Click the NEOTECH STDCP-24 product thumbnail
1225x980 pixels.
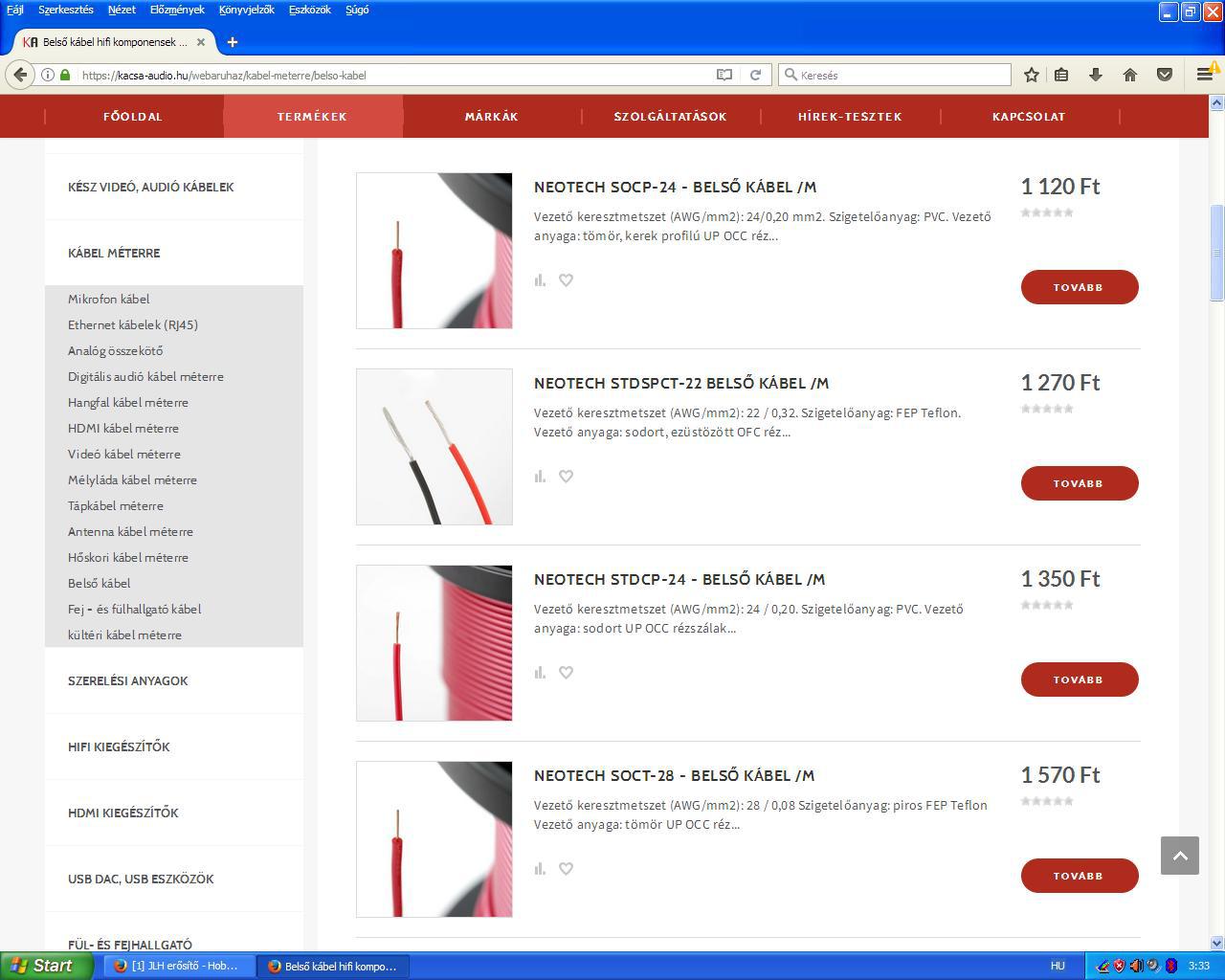coord(434,643)
